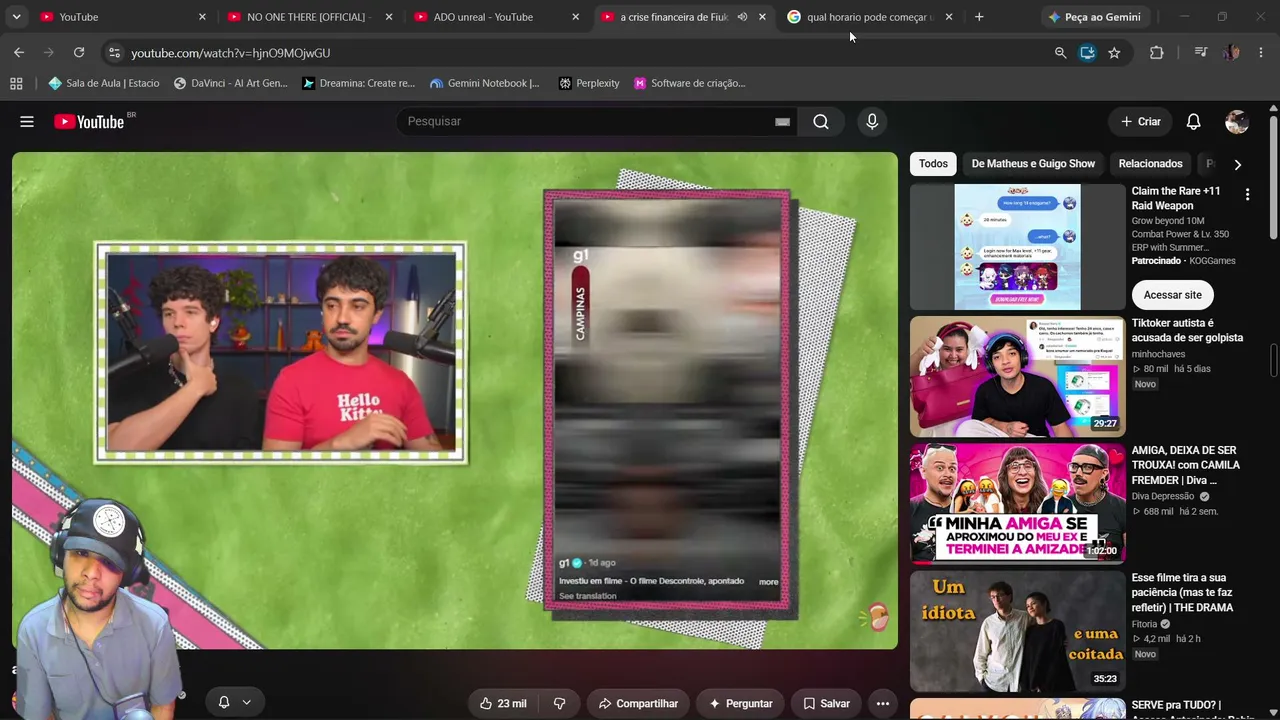Click the 'Acessar site' ad button
Screen dimensions: 1280x720
tap(1172, 295)
